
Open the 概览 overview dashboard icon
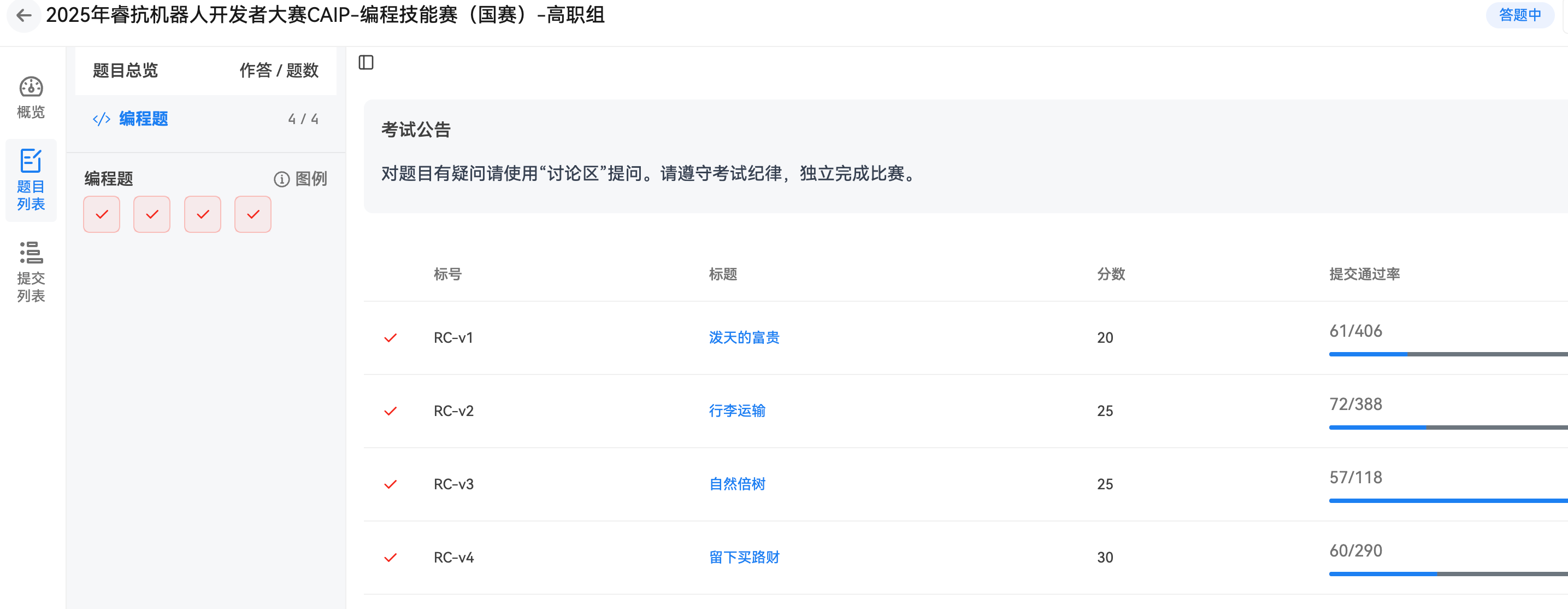point(31,87)
